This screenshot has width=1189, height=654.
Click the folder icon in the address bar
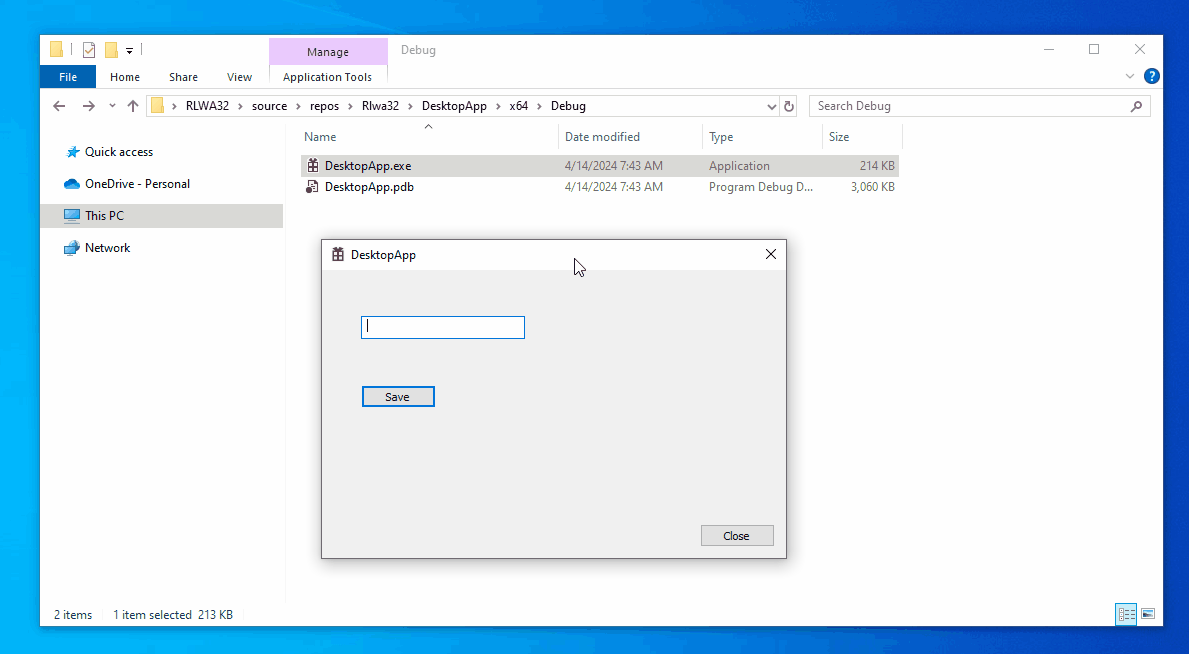(x=158, y=105)
